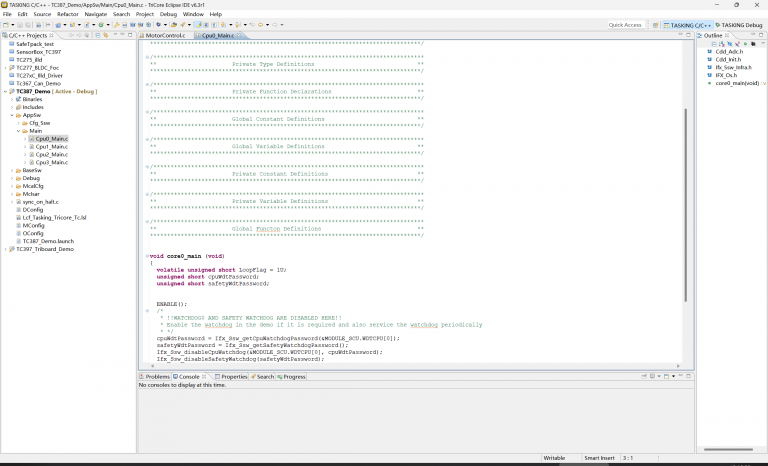Toggle Link with Editor in Projects panel

[105, 35]
